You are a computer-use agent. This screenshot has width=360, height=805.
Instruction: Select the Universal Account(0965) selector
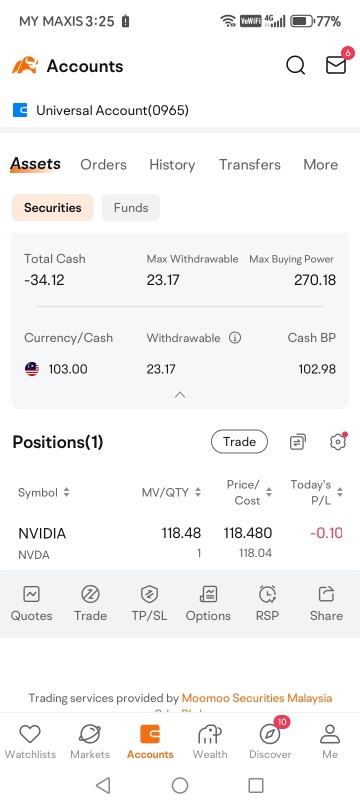101,110
